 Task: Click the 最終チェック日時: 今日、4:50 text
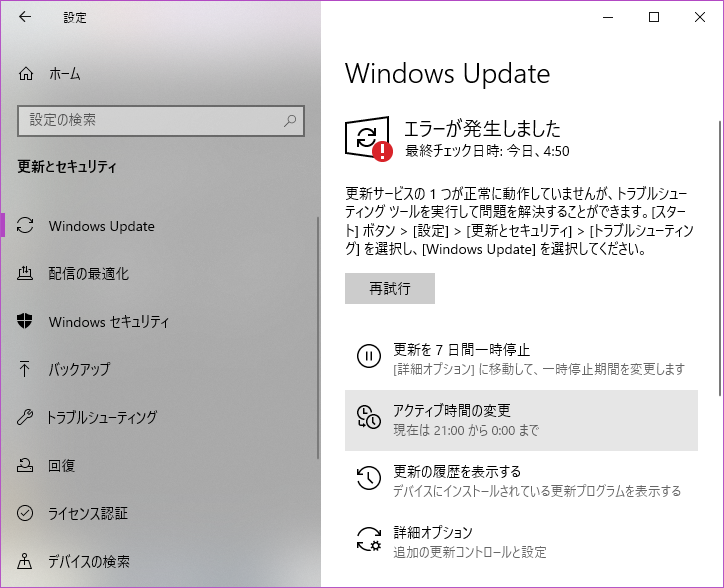tap(487, 151)
